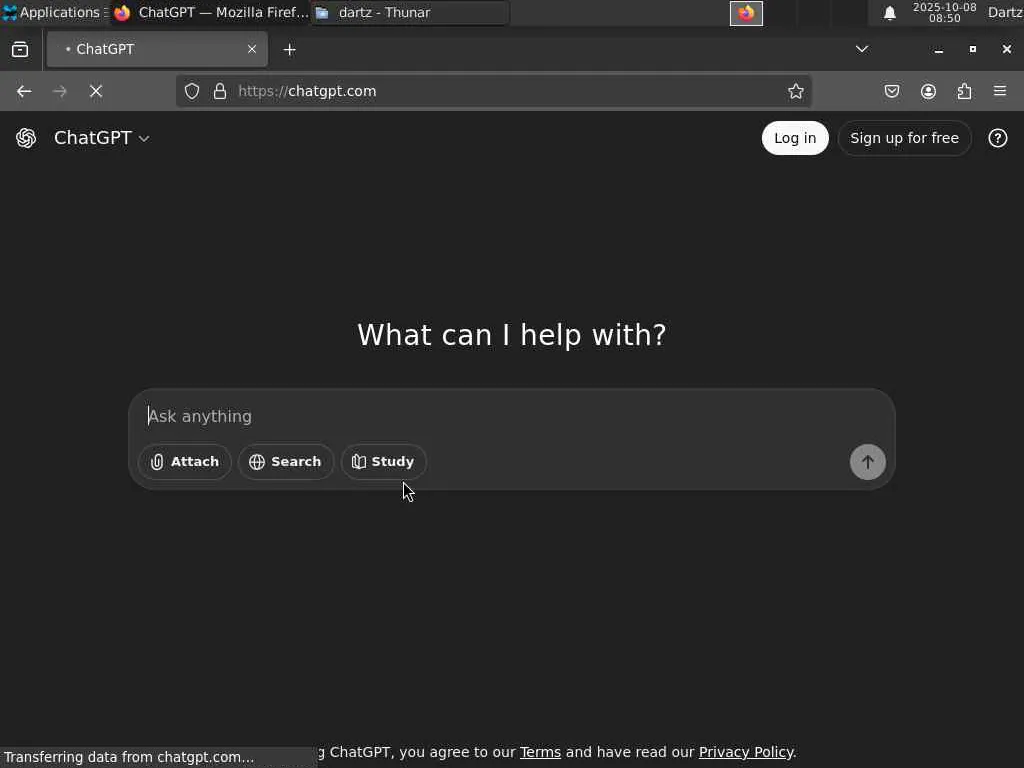Open the help question mark icon
The height and width of the screenshot is (768, 1024).
(997, 138)
